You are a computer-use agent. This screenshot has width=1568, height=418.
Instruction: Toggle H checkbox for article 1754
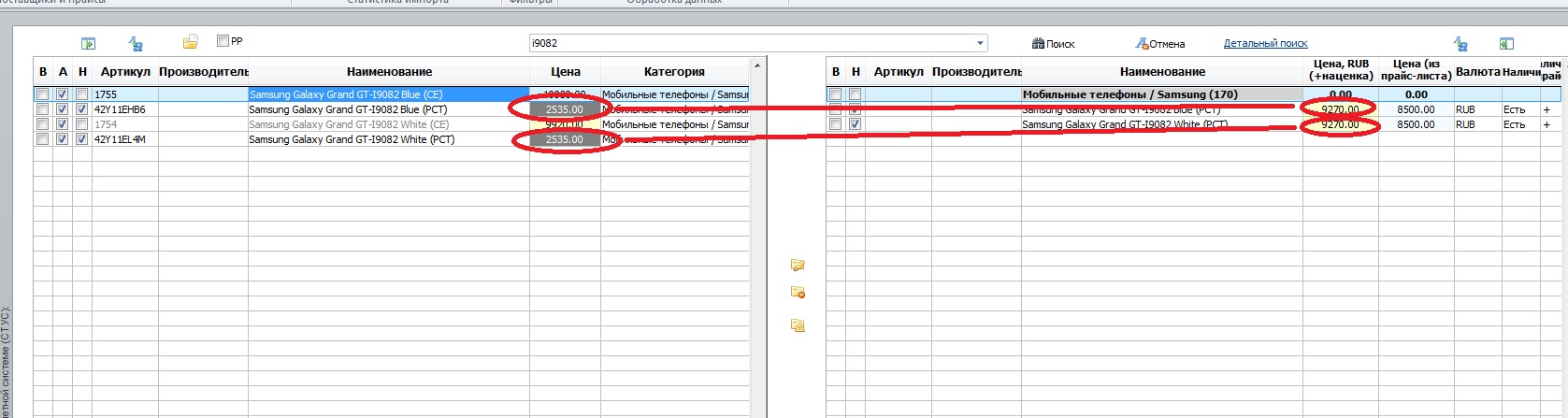(82, 124)
